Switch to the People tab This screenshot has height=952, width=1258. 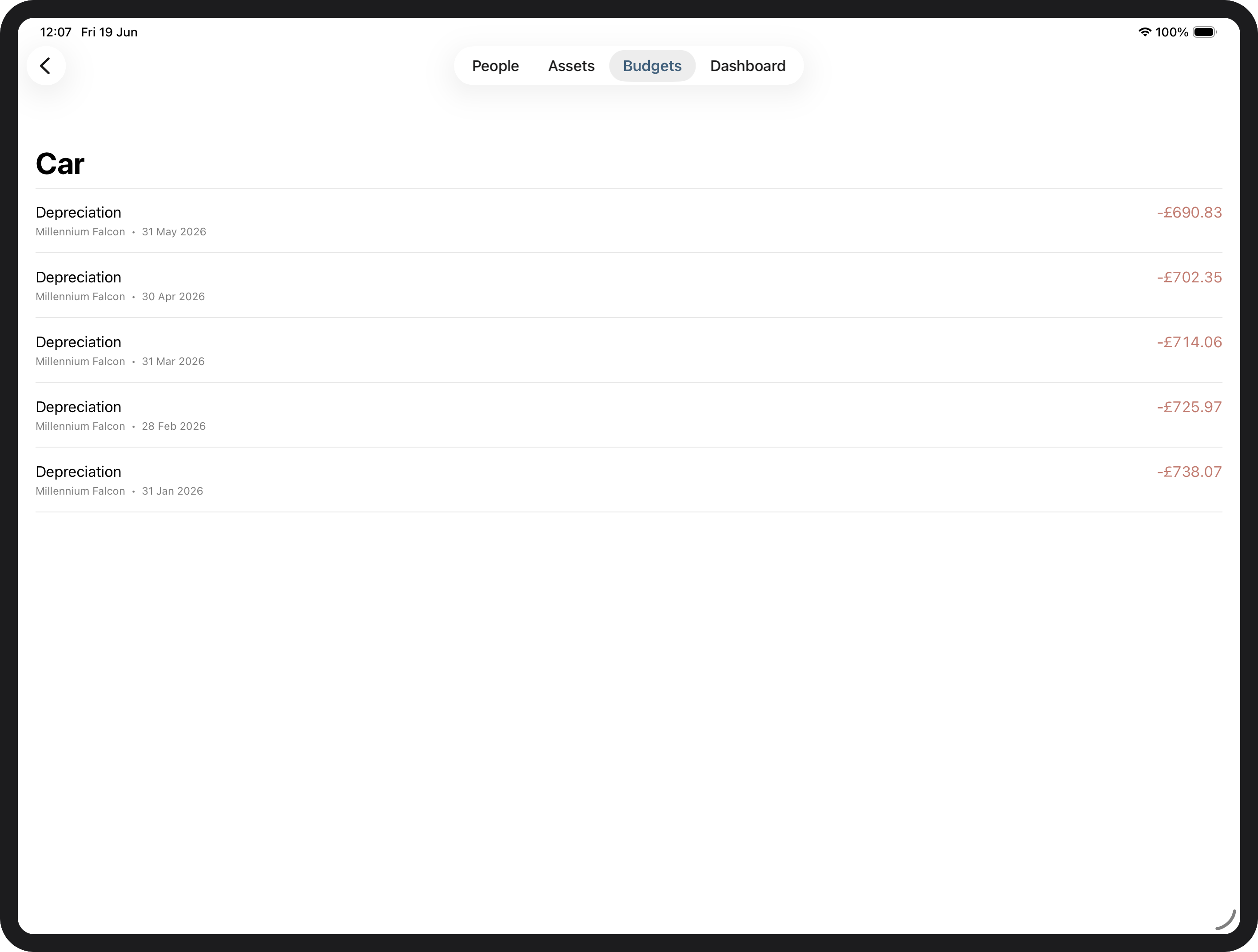495,66
